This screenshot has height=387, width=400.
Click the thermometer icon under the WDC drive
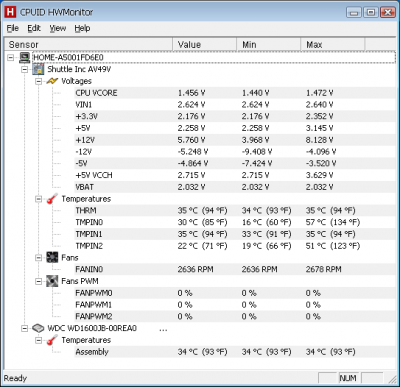[x=52, y=340]
